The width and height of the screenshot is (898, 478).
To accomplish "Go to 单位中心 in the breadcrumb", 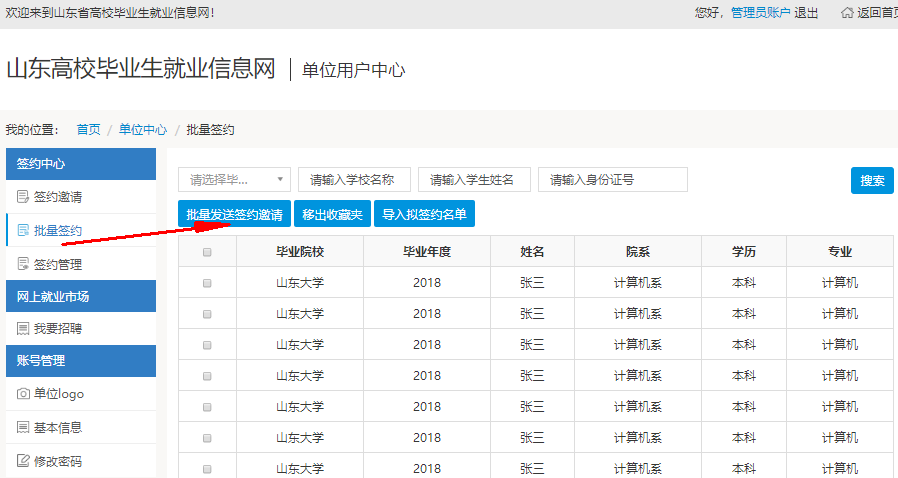I will pyautogui.click(x=142, y=130).
